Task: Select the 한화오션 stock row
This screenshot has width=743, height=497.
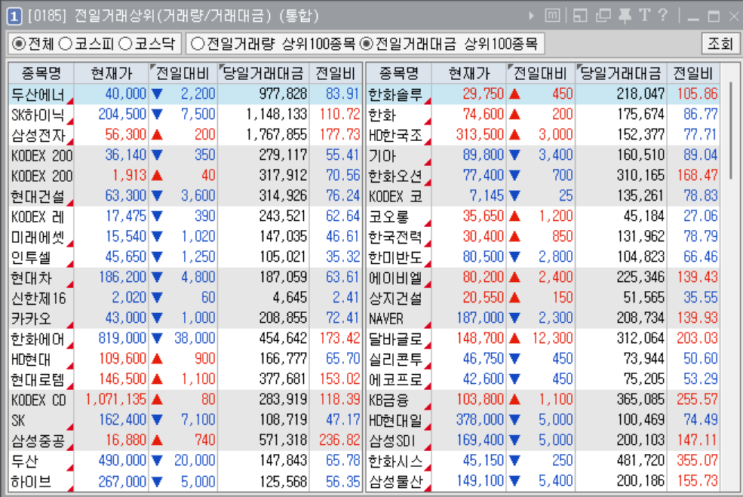Action: click(x=543, y=176)
